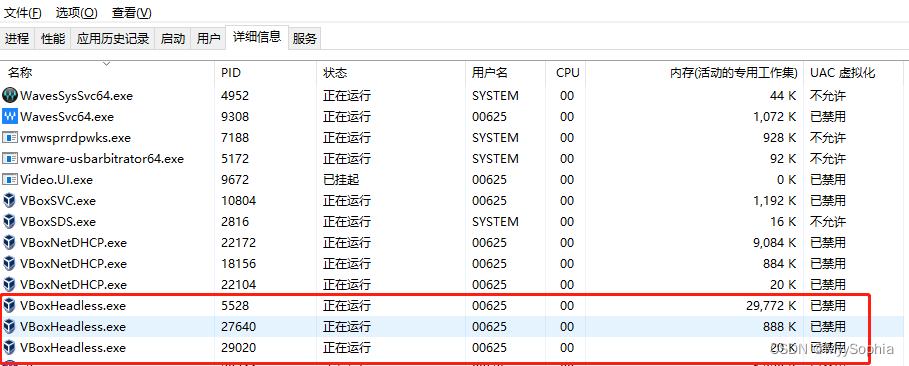909x366 pixels.
Task: Open the 文件(F) menu
Action: [23, 12]
